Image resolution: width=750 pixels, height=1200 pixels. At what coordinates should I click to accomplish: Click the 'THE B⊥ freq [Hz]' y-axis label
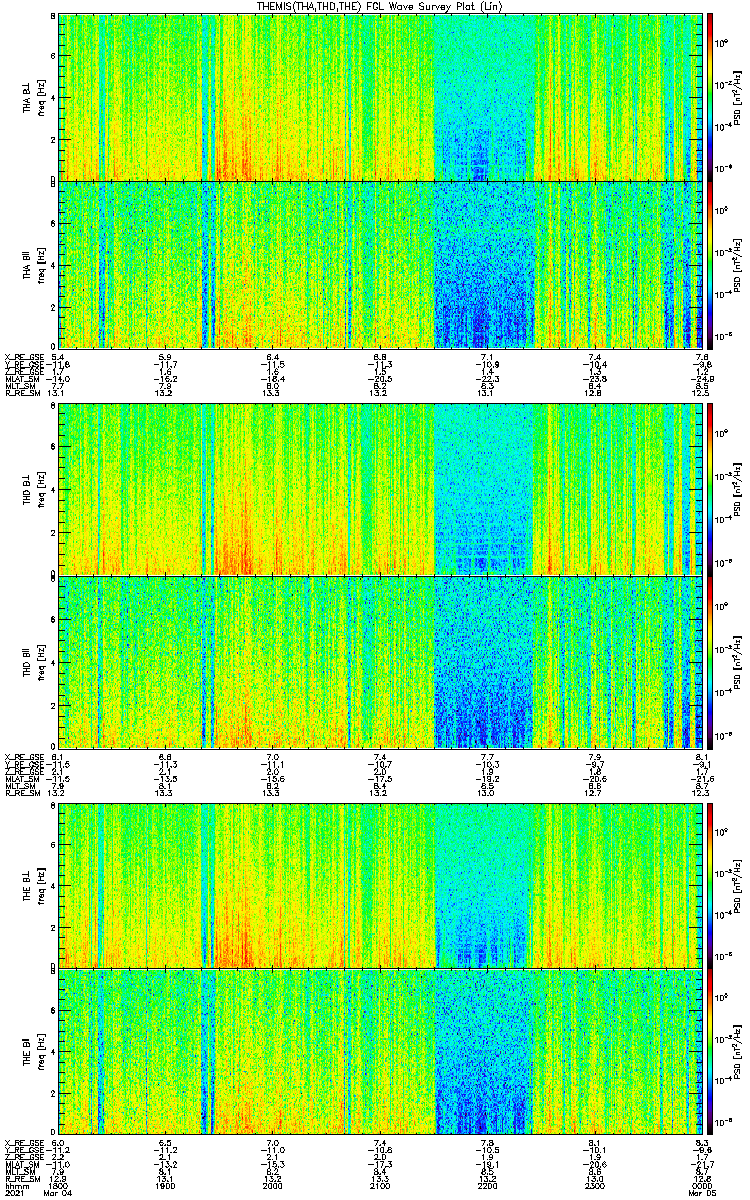35,885
